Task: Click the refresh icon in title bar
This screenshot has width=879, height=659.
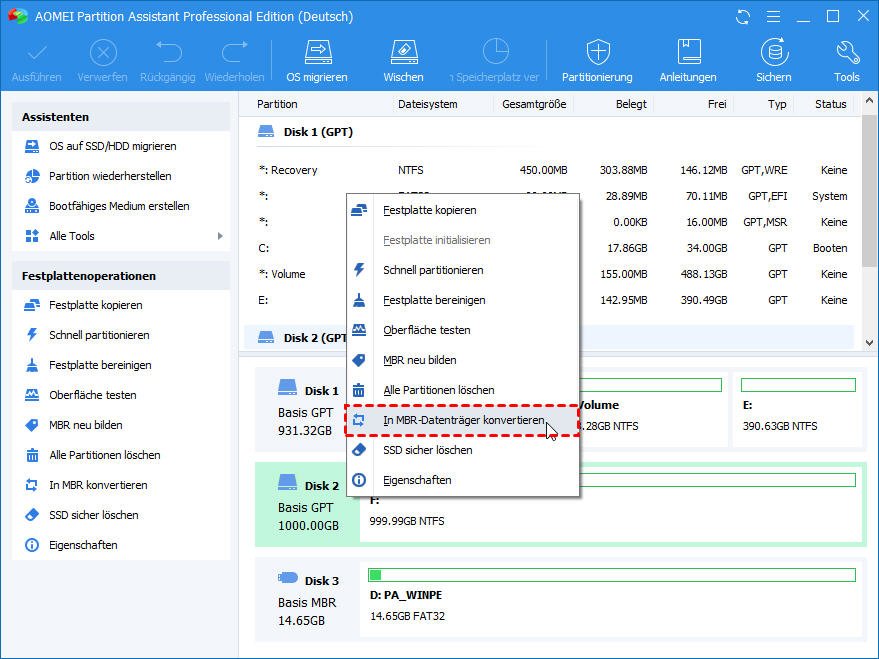Action: (x=743, y=17)
